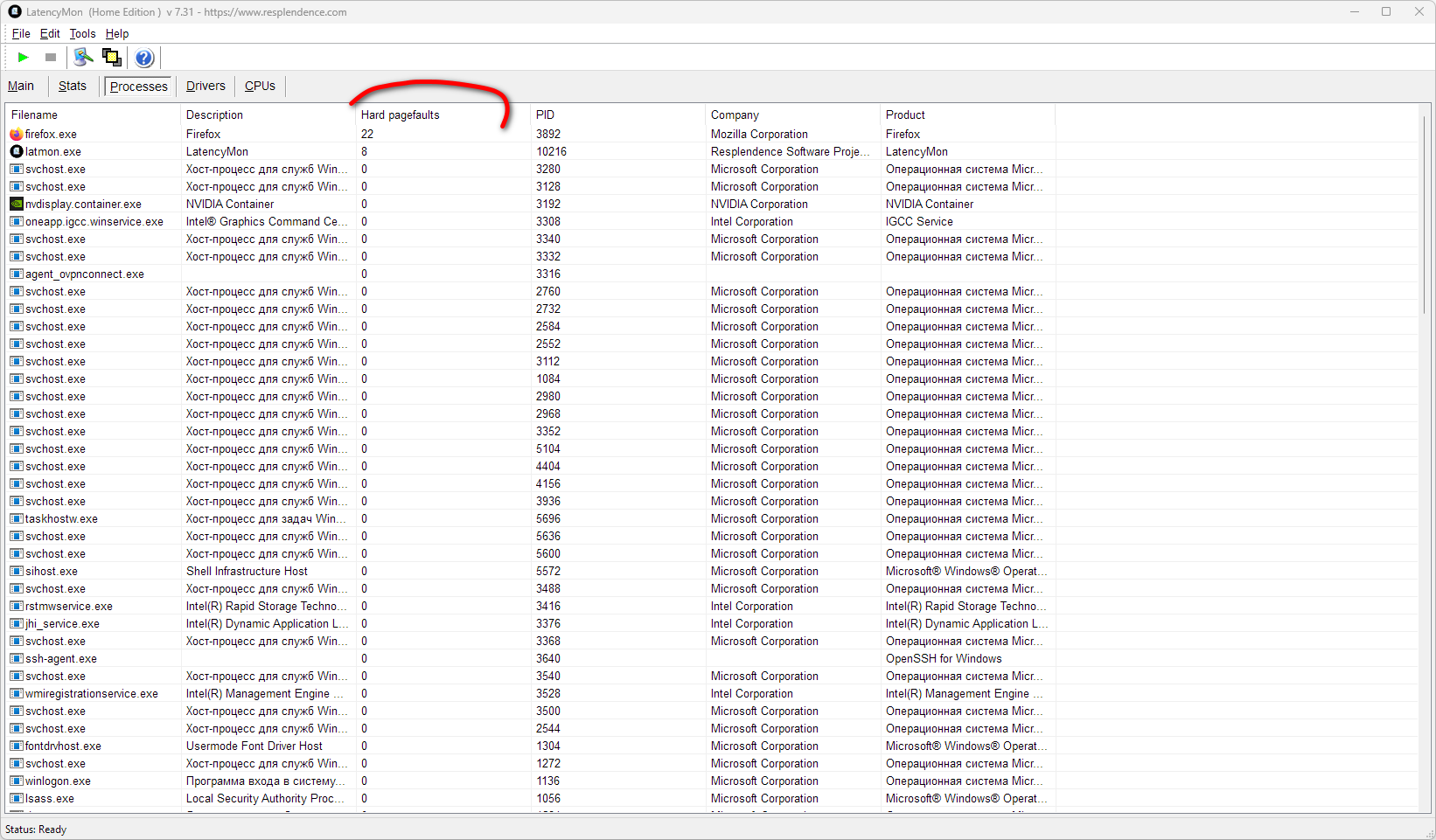The width and height of the screenshot is (1436, 840).
Task: Click the Stop monitoring square button
Action: [51, 58]
